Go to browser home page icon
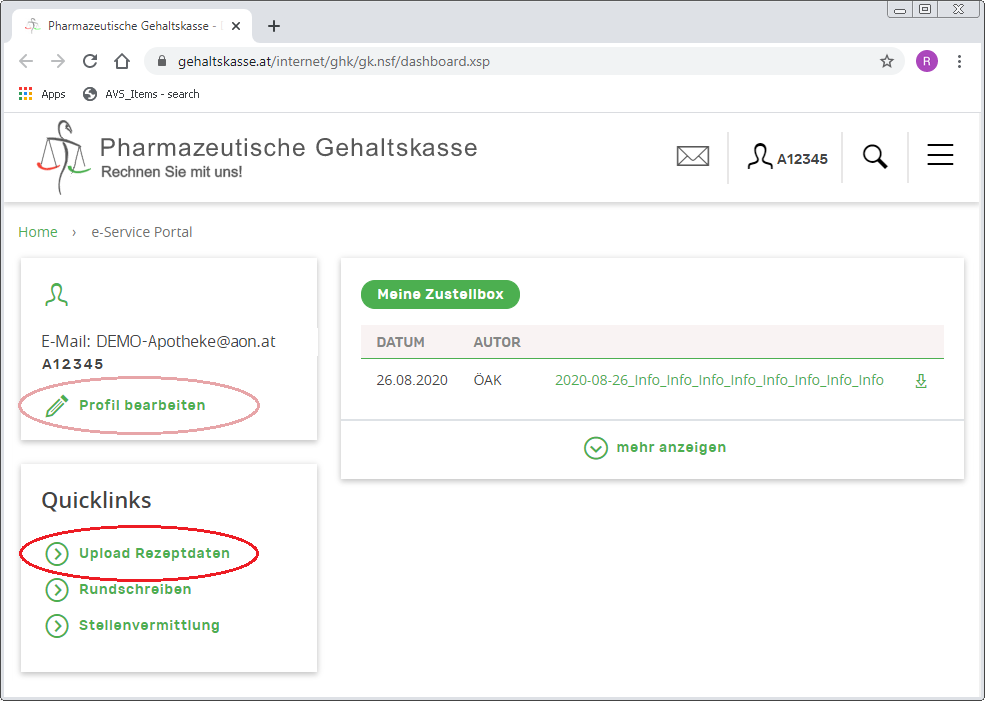985x701 pixels. tap(122, 61)
